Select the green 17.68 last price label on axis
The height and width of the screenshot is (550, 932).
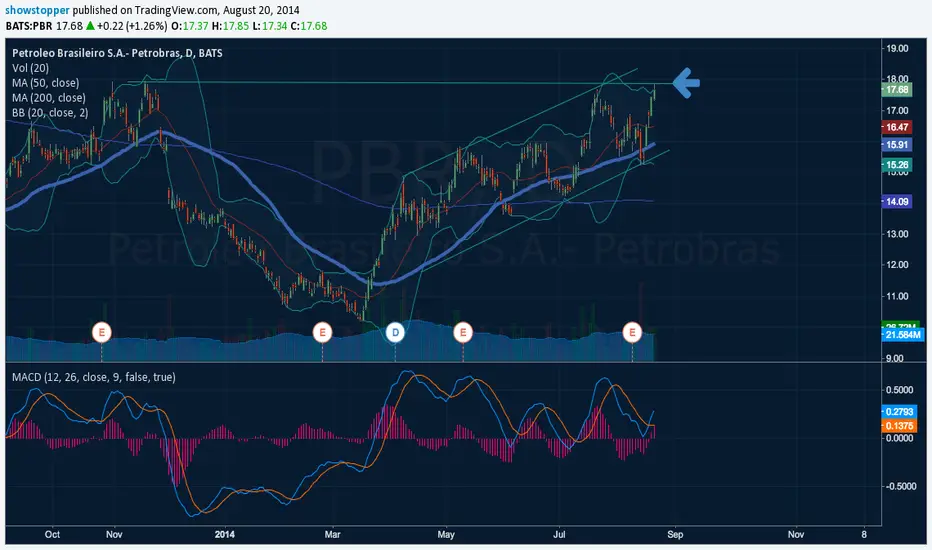[897, 90]
